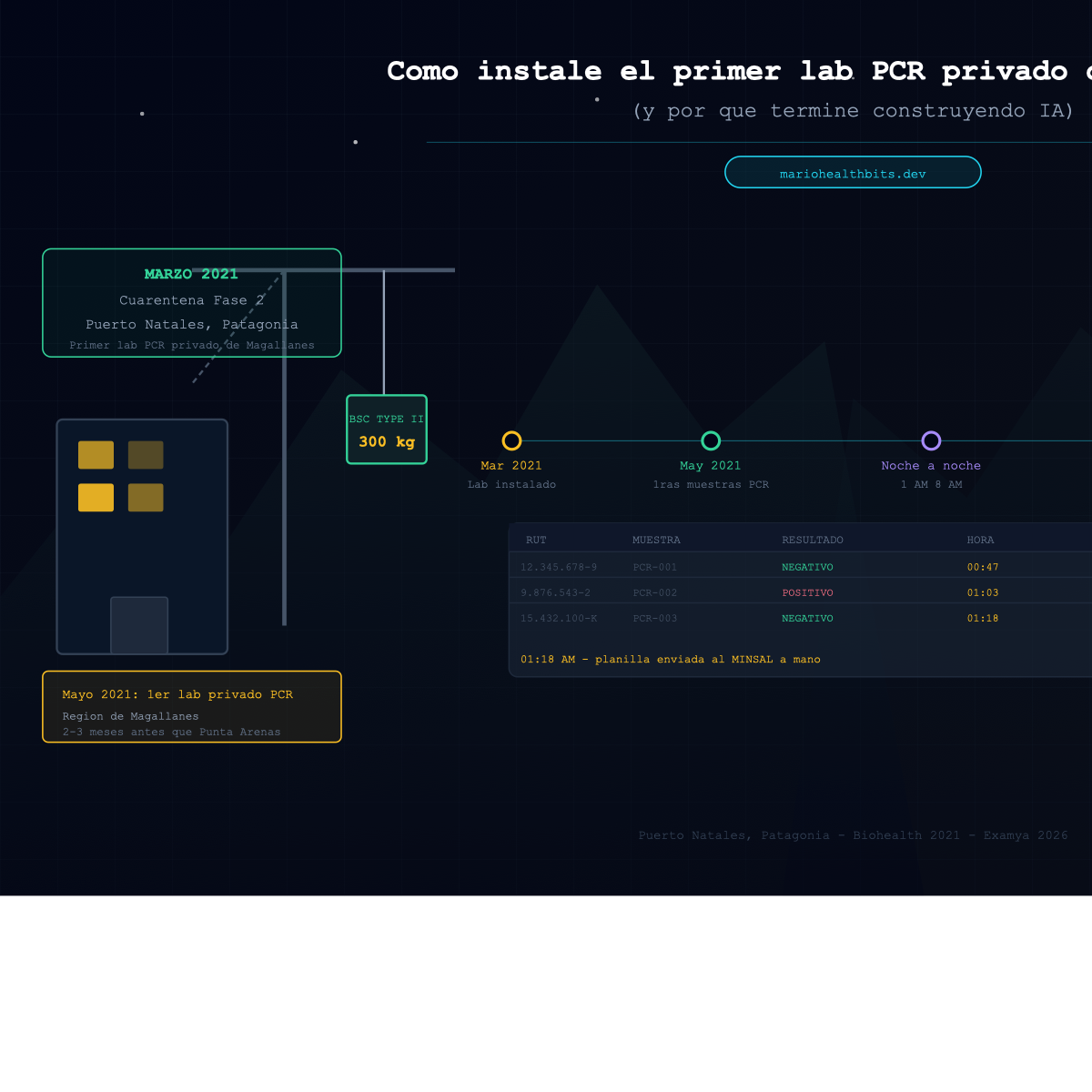Expand the Mayo 2021 lab privado card

[x=191, y=707]
